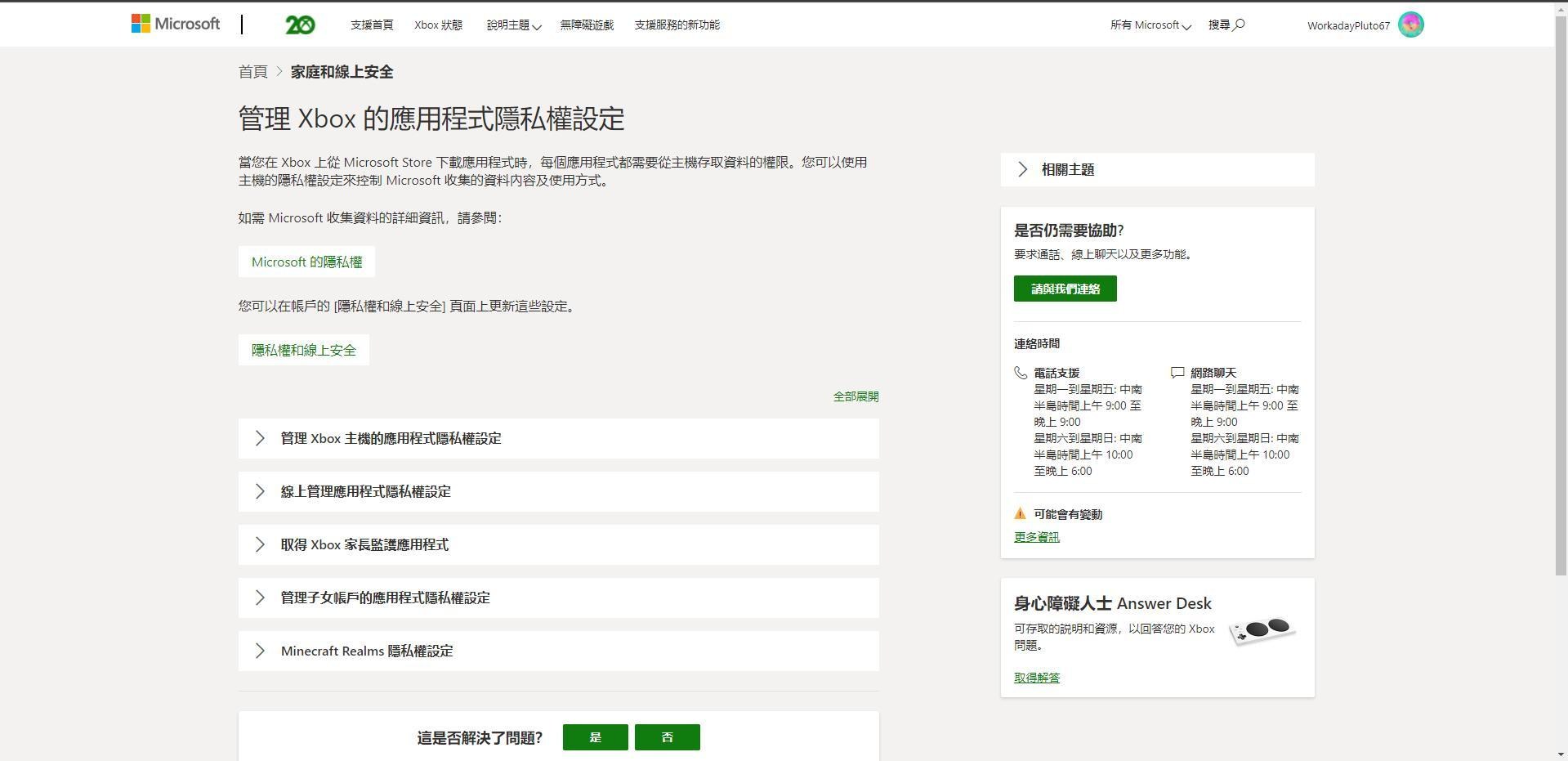
Task: Click the search magnifier icon
Action: [1239, 25]
